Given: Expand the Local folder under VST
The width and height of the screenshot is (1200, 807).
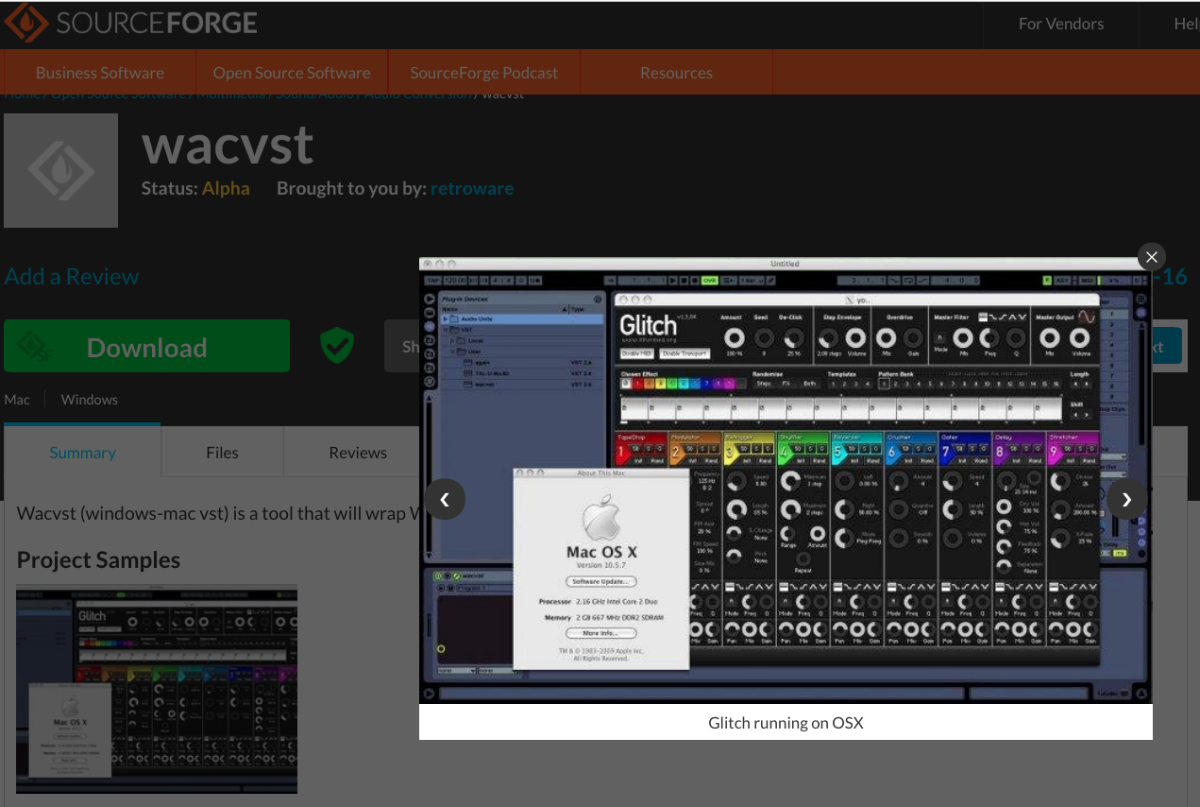Looking at the screenshot, I should click(x=453, y=340).
